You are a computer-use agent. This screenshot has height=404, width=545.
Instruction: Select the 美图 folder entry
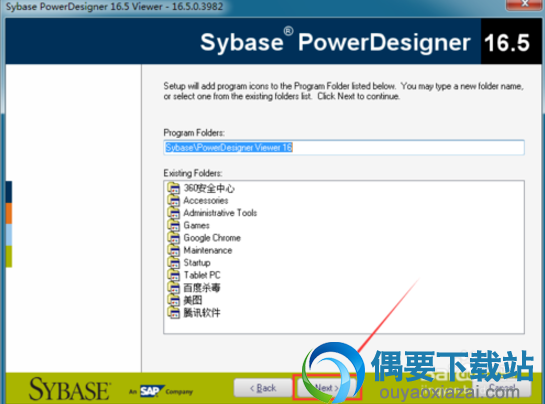(193, 300)
